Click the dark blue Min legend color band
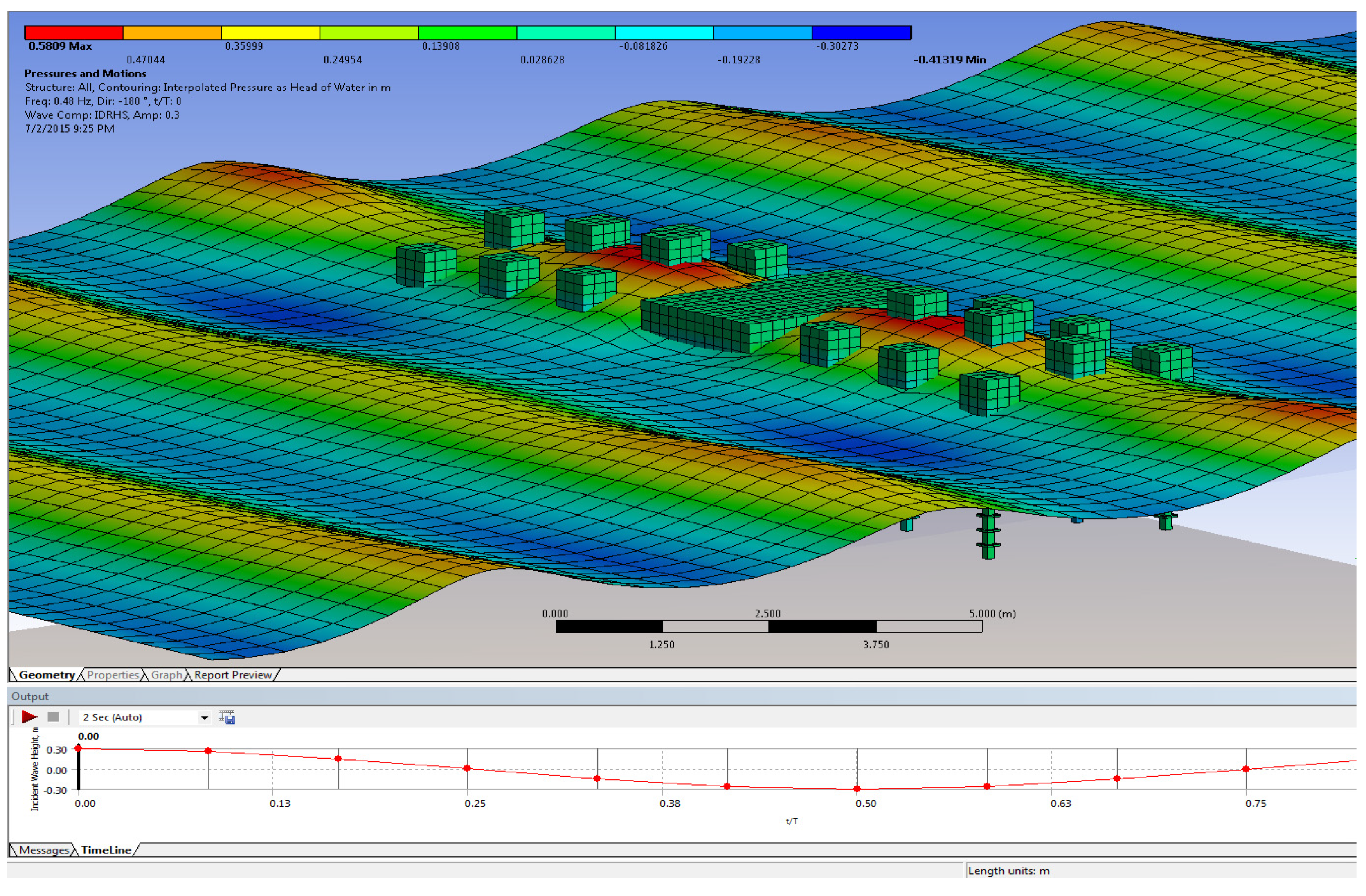This screenshot has height=896, width=1366. click(862, 33)
